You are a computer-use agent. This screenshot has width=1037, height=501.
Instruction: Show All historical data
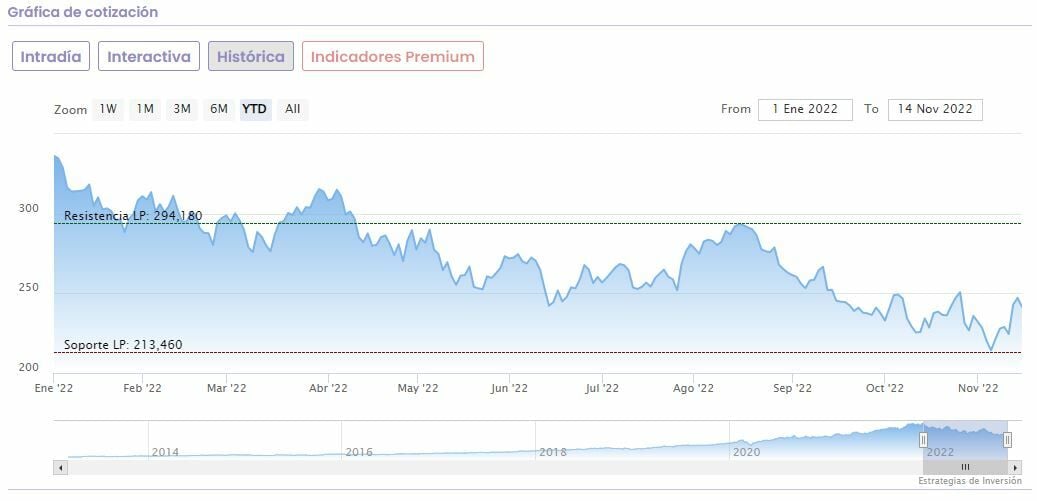click(x=292, y=109)
